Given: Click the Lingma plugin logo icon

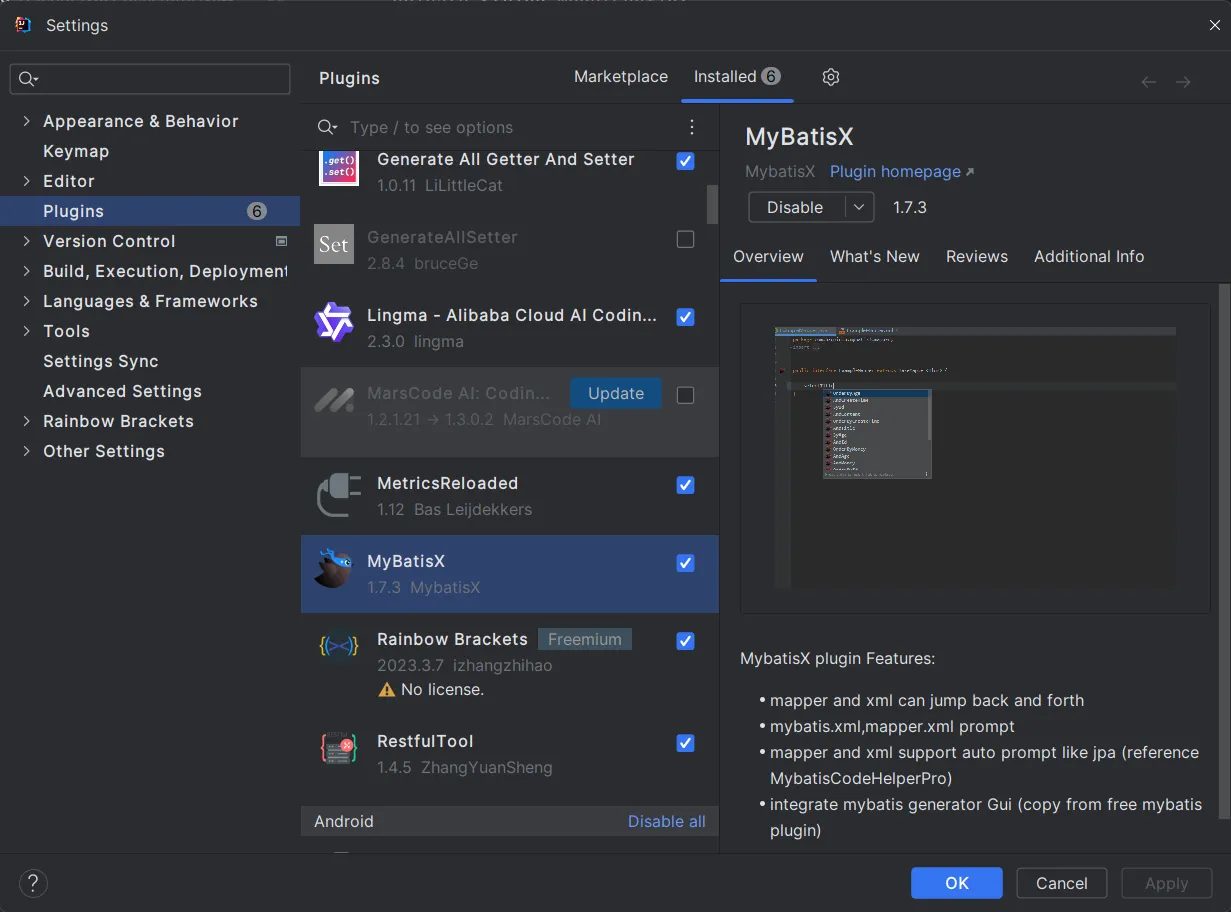Looking at the screenshot, I should [334, 322].
